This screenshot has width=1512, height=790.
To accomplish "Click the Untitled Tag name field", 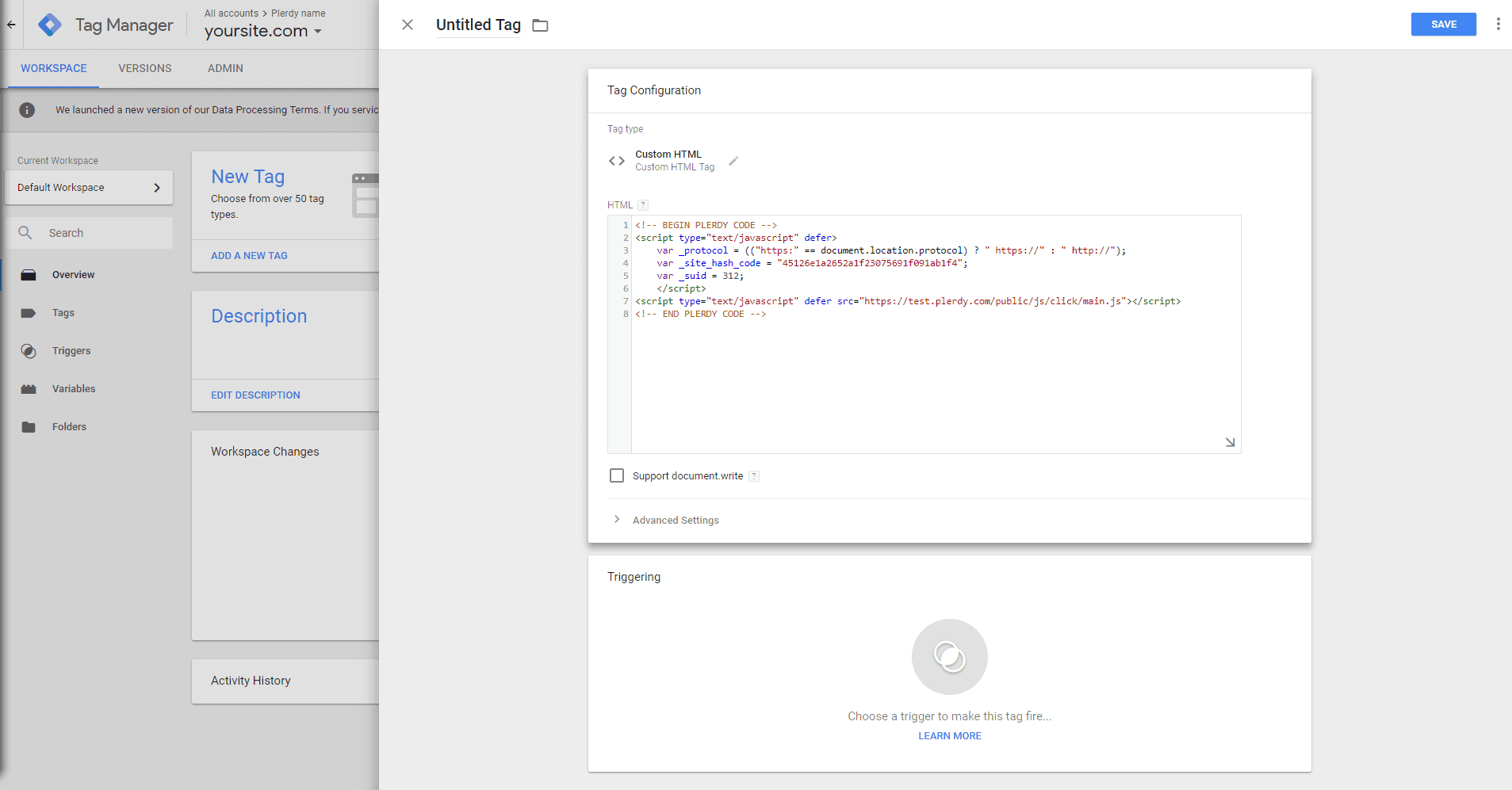I will pyautogui.click(x=478, y=25).
